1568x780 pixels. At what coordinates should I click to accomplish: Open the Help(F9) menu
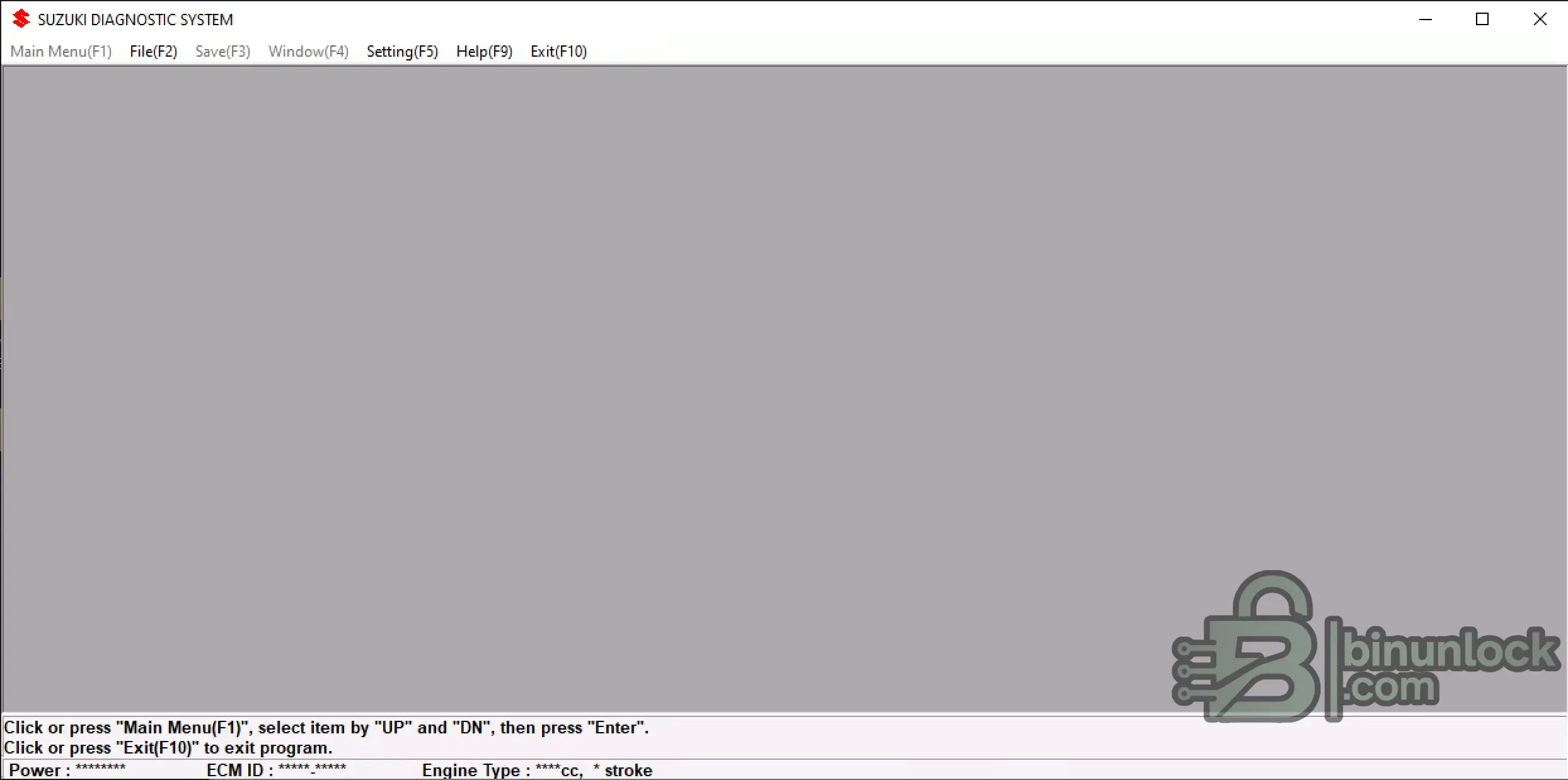[x=485, y=52]
